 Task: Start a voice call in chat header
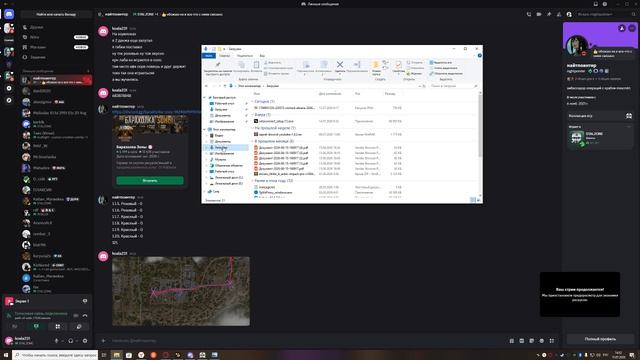529,14
